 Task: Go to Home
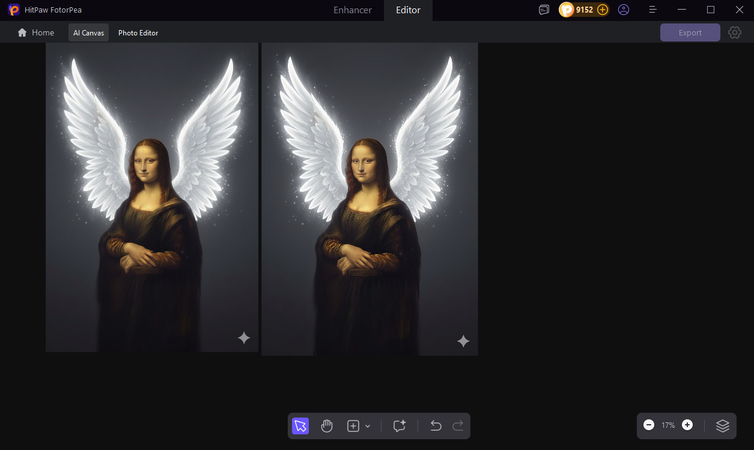[36, 33]
